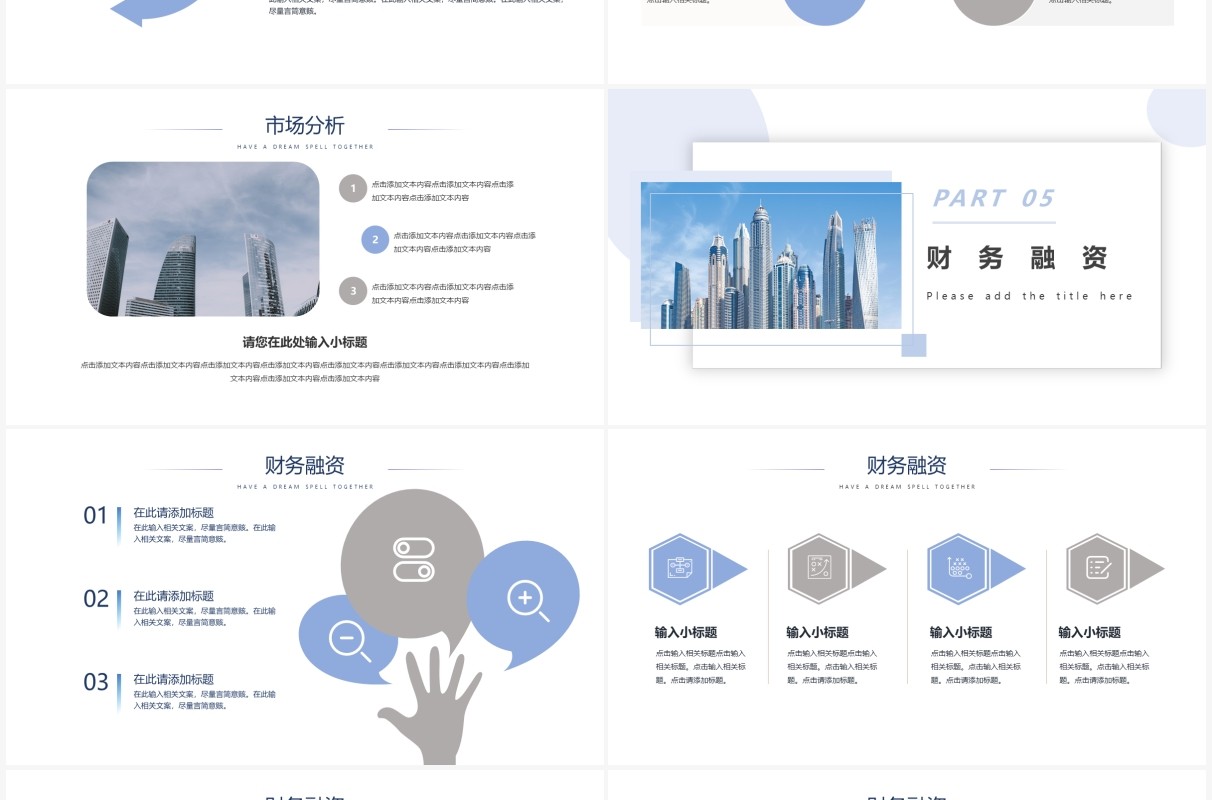Select the gray tactics-board hexagon icon
The image size is (1212, 800).
point(818,569)
